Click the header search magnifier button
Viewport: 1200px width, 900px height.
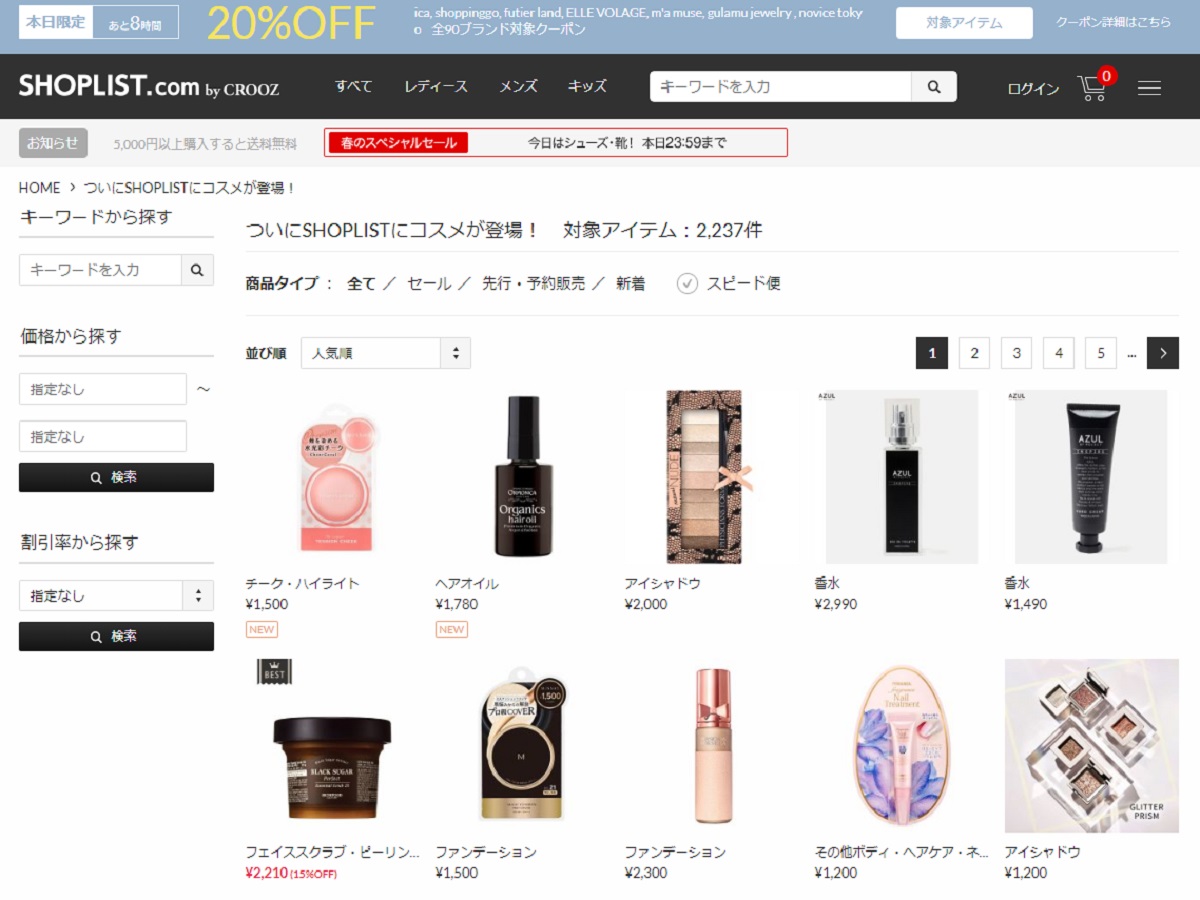[934, 87]
